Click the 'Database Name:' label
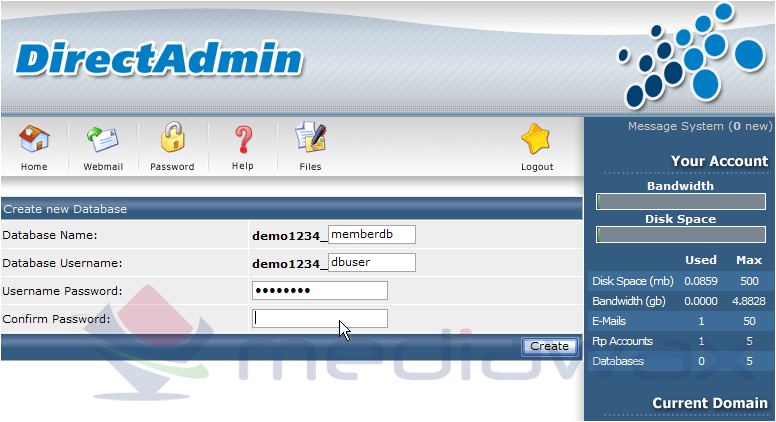 pos(50,235)
